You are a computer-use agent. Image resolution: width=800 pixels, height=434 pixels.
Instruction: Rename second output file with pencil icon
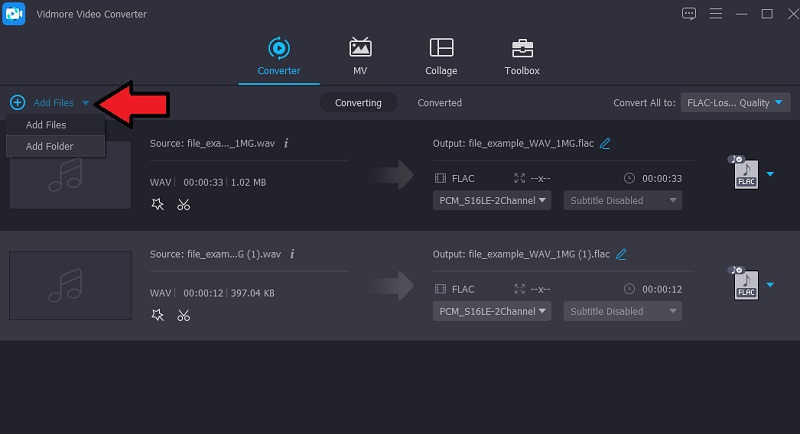point(621,255)
